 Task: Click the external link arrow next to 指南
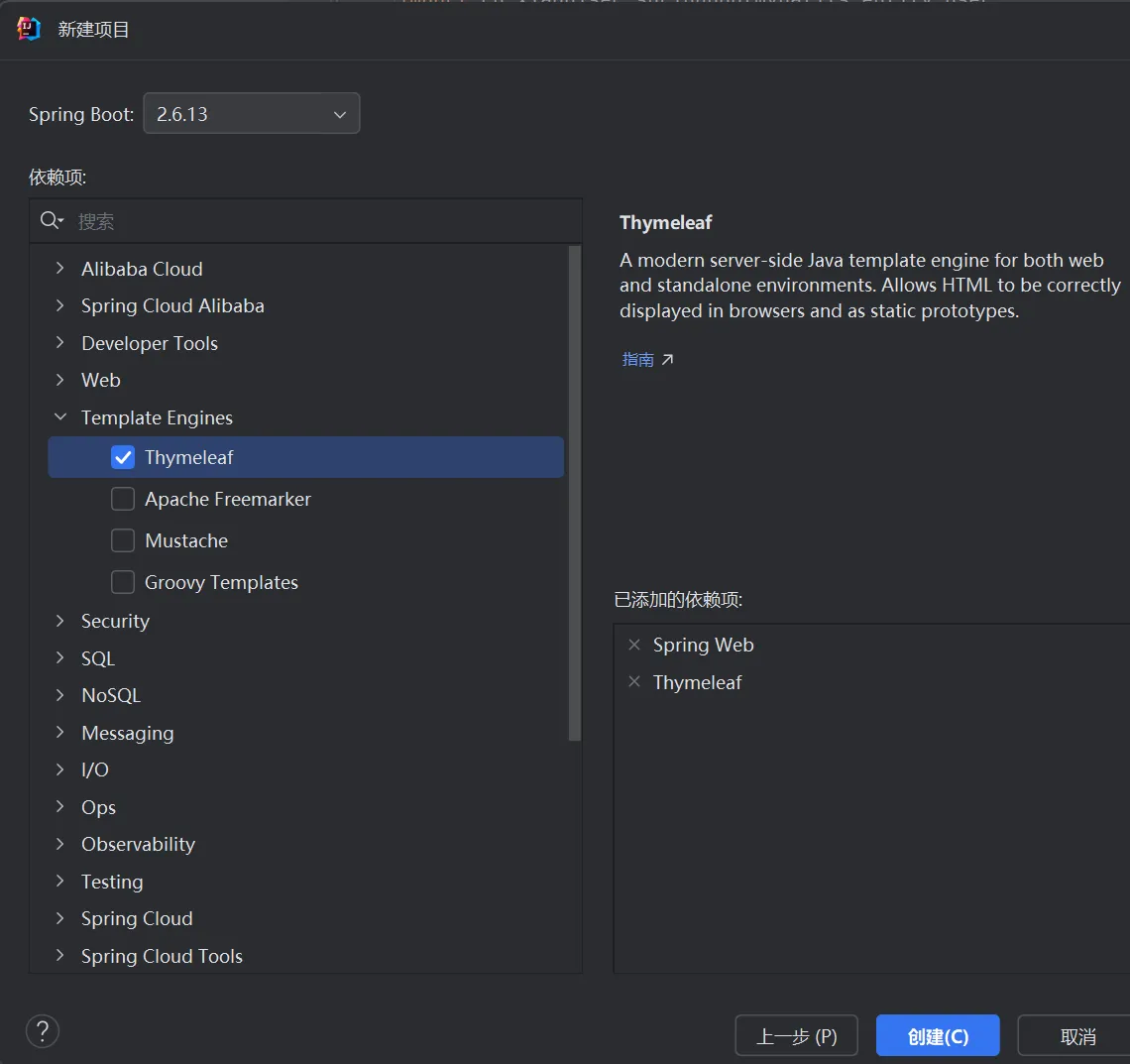(x=667, y=360)
